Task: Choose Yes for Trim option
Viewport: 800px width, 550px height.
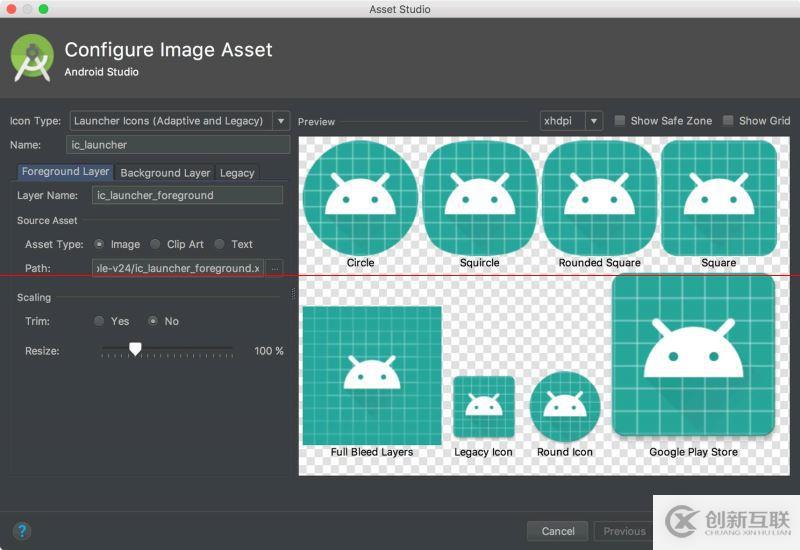Action: point(99,321)
